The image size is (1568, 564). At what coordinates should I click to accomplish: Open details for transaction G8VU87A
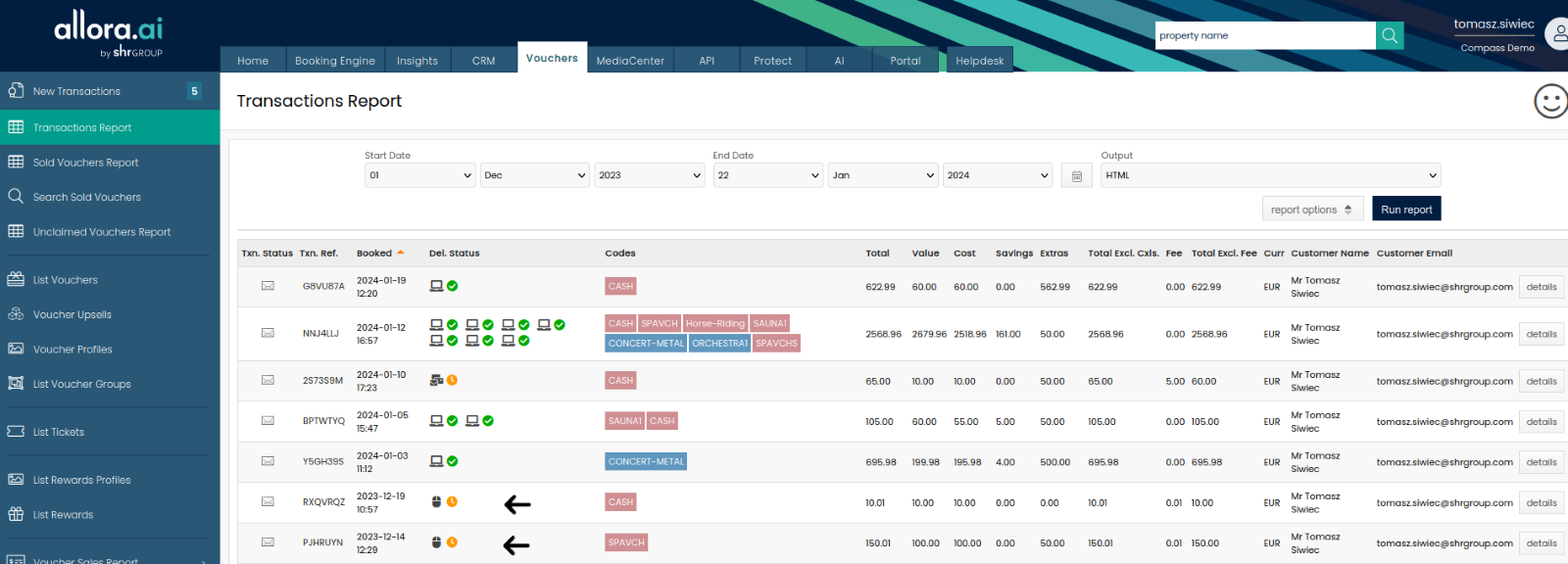(1542, 287)
